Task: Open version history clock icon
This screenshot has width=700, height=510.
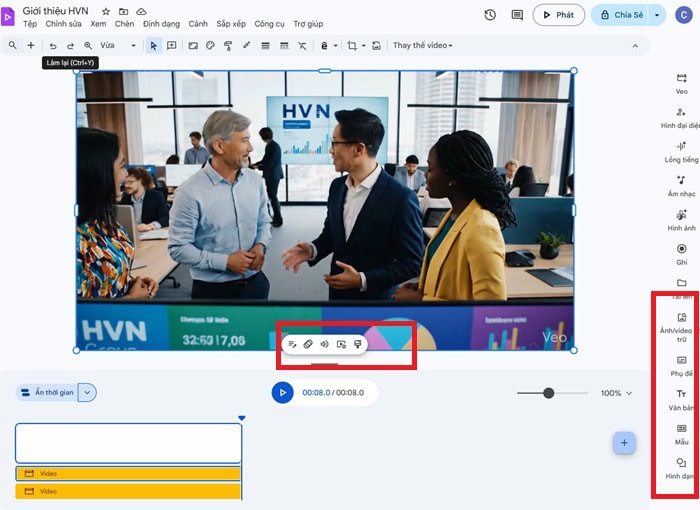Action: coord(490,15)
